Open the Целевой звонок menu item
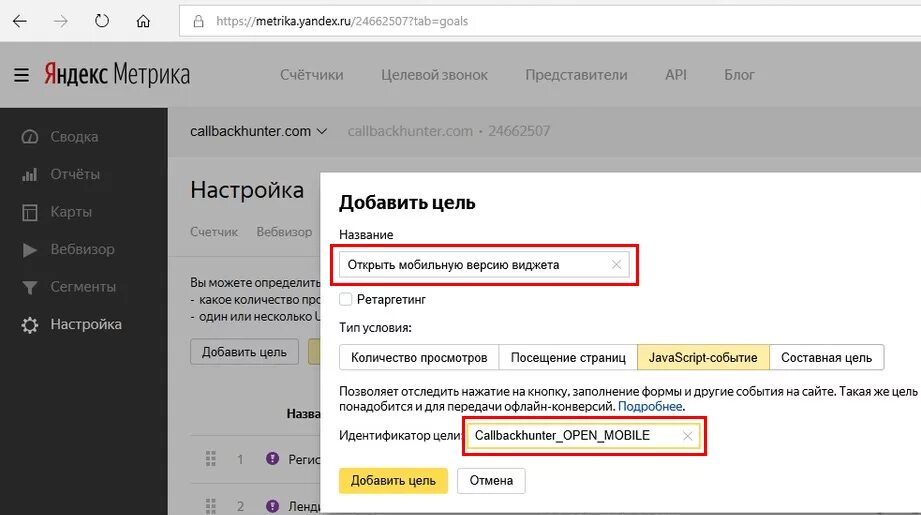 click(x=434, y=75)
